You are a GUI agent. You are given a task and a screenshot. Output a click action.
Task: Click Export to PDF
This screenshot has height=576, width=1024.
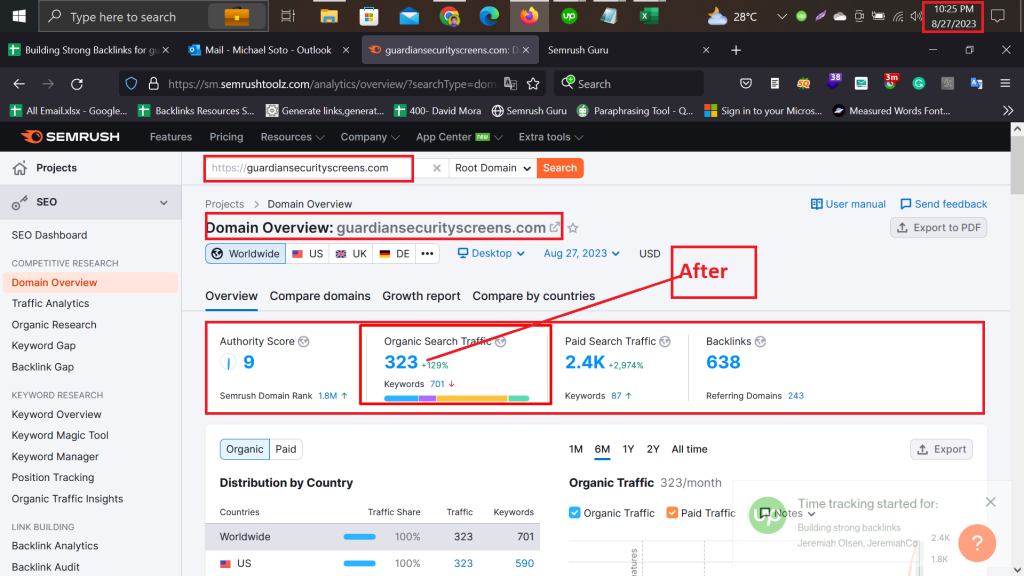938,227
